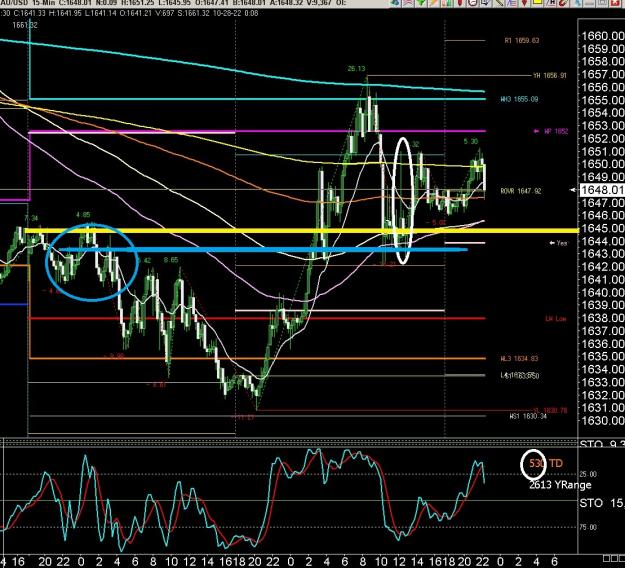Click the lightning bolt toolbar icon
Screen dimensions: 625x568
click(434, 3)
